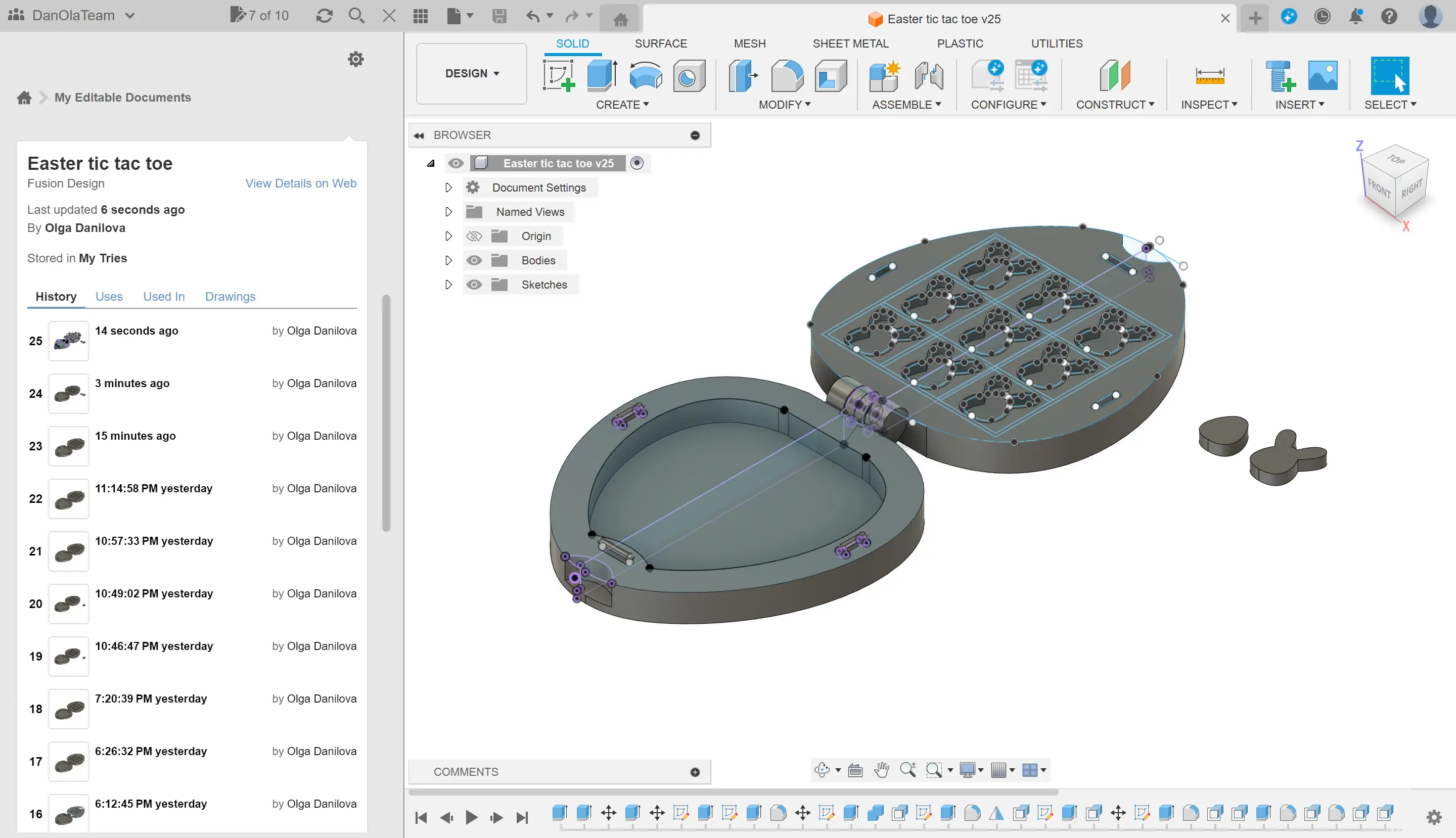The width and height of the screenshot is (1456, 838).
Task: Click the Insert Image canvas icon
Action: coord(1323,75)
